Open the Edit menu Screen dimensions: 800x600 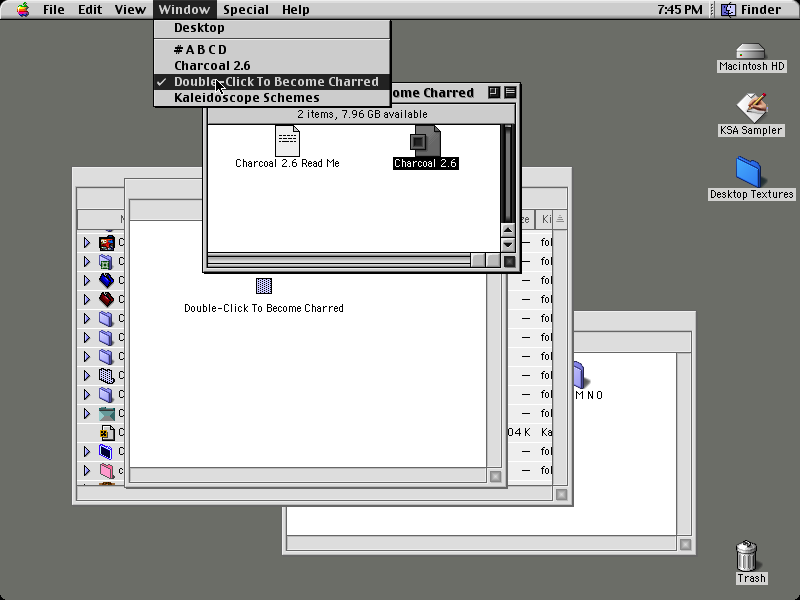tap(90, 9)
